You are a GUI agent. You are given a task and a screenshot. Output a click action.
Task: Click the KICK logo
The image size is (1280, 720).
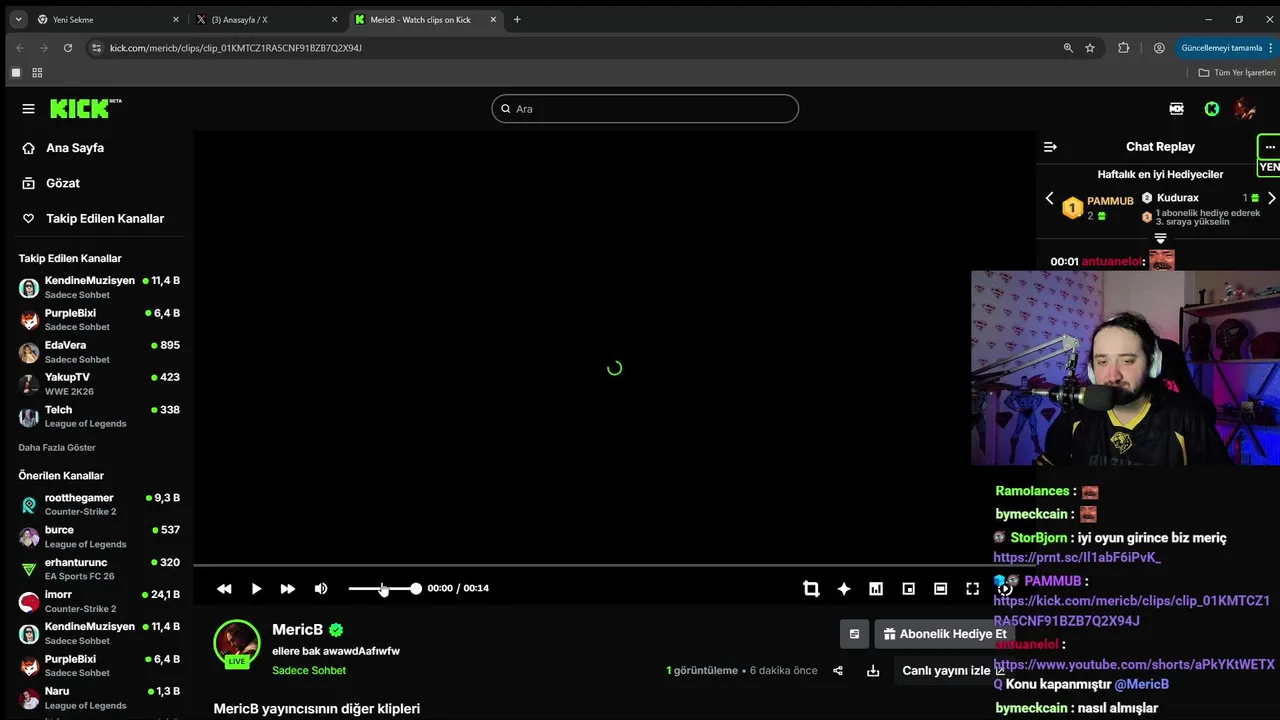pos(86,108)
